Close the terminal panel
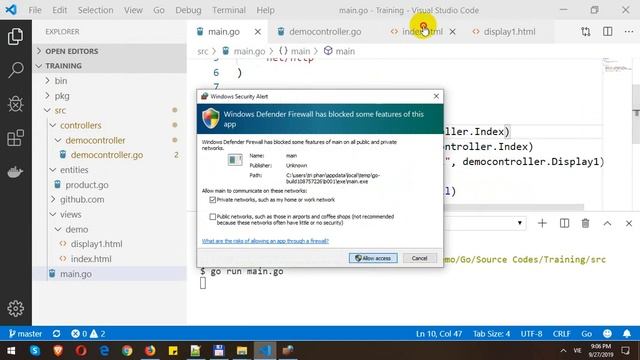The height and width of the screenshot is (360, 640). 629,223
